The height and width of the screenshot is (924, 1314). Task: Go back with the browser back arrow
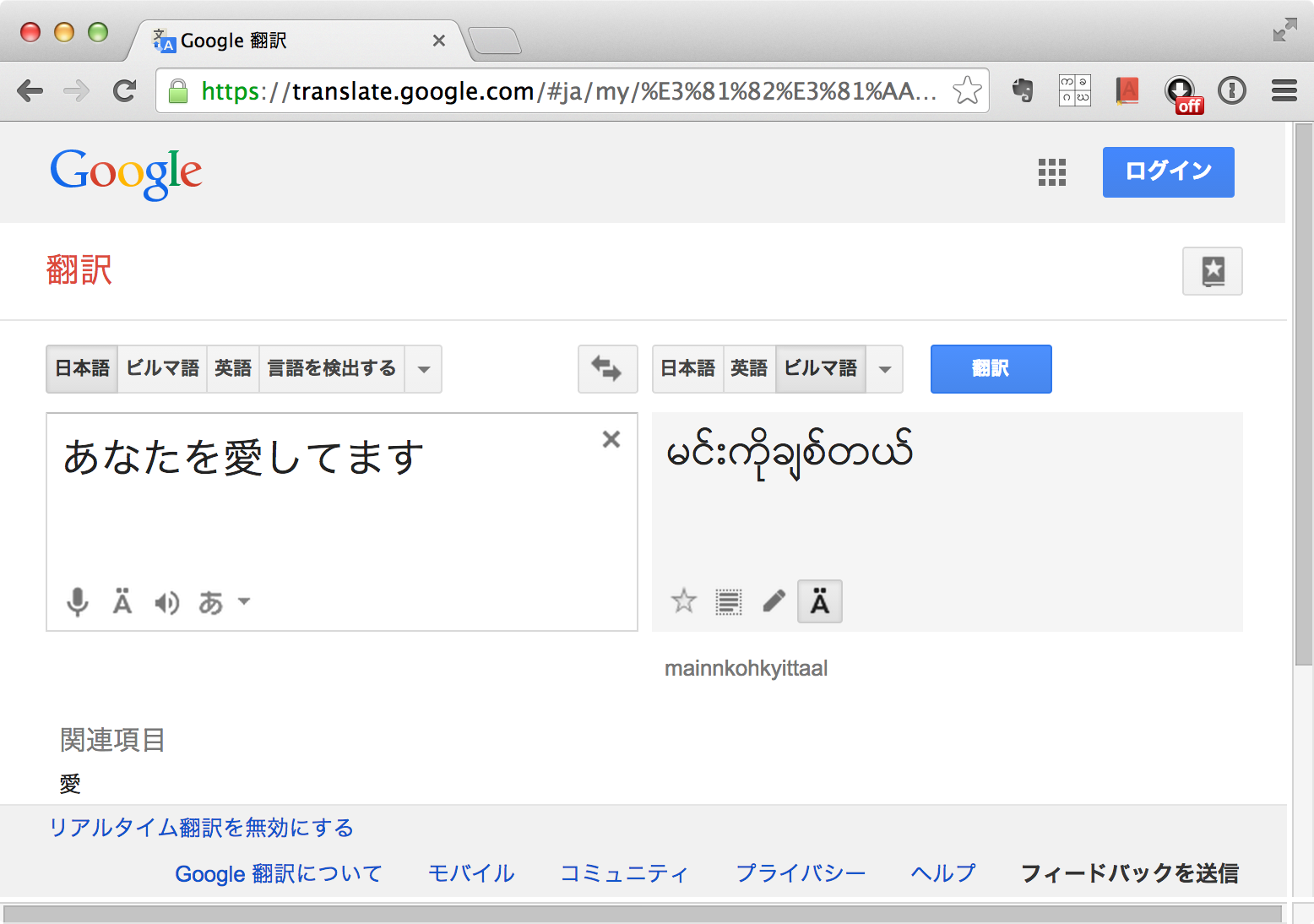pyautogui.click(x=30, y=90)
